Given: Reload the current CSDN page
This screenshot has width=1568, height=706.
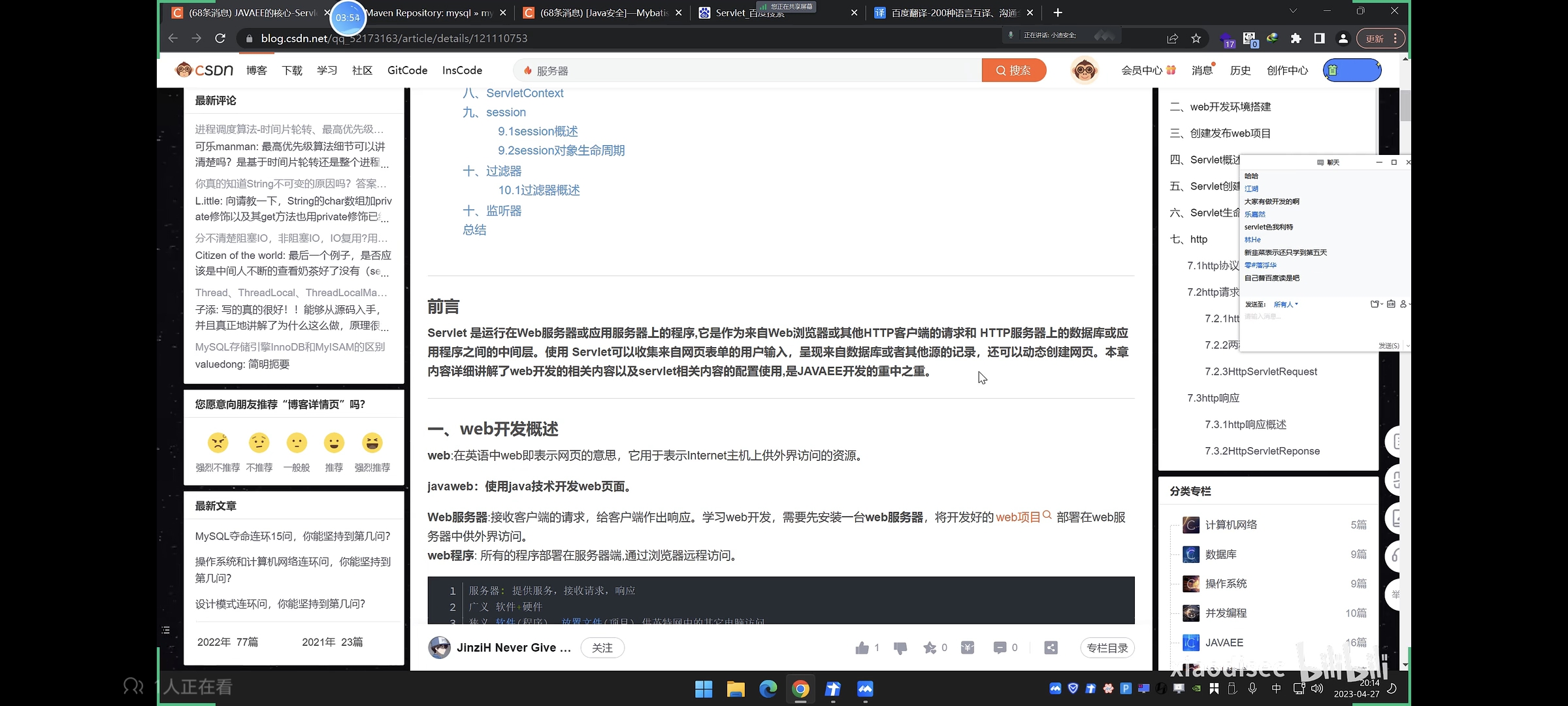Looking at the screenshot, I should (x=220, y=39).
